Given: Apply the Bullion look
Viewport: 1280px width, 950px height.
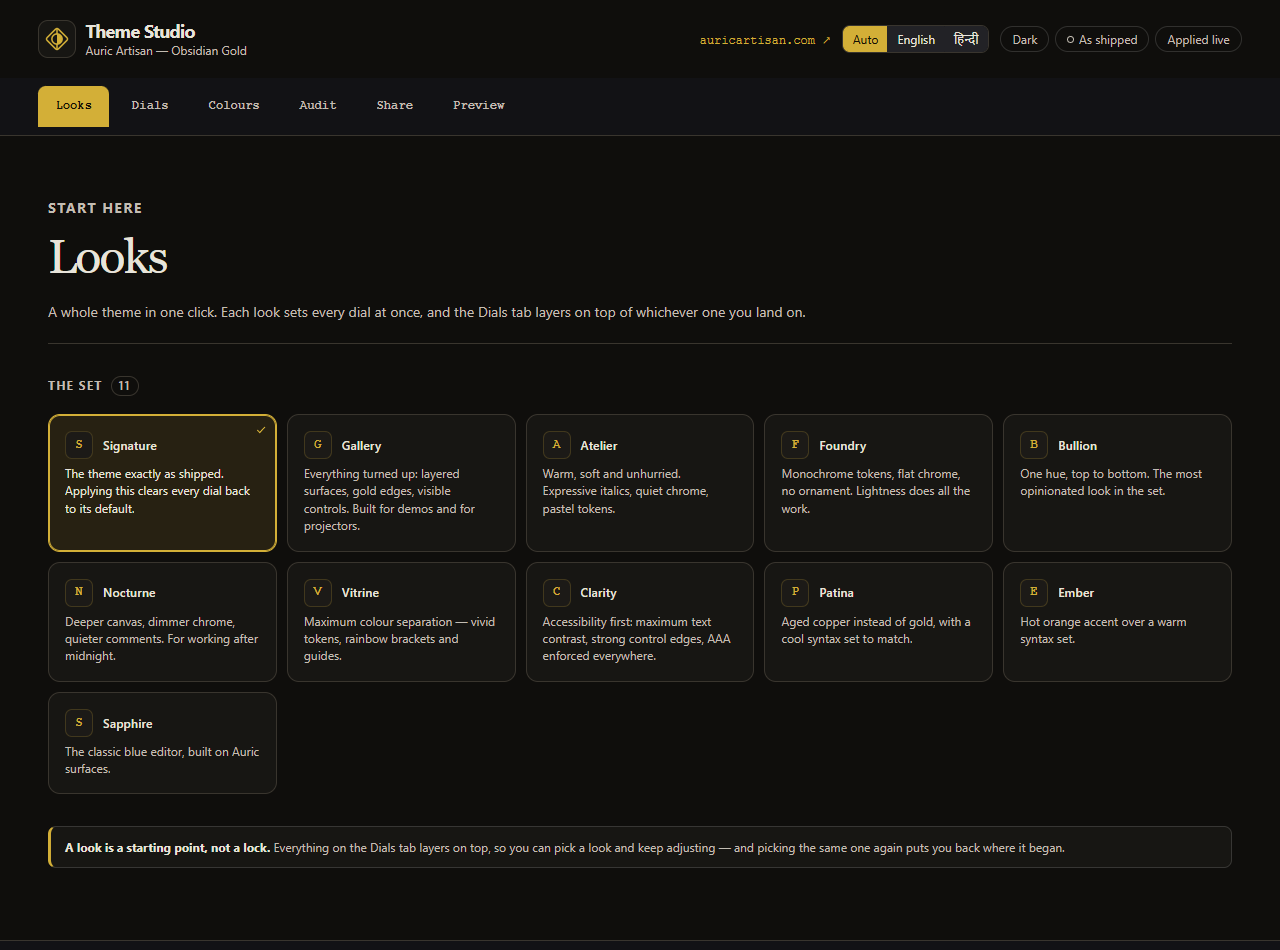Looking at the screenshot, I should 1117,483.
